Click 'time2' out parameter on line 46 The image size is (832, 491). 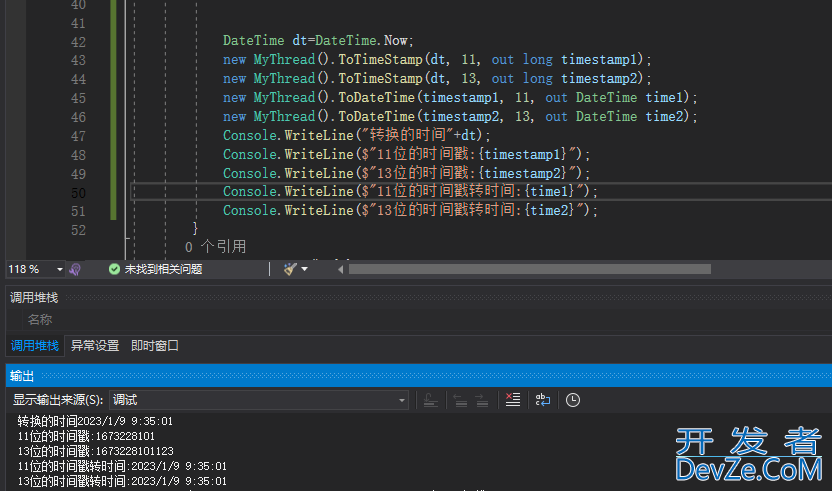tap(664, 116)
